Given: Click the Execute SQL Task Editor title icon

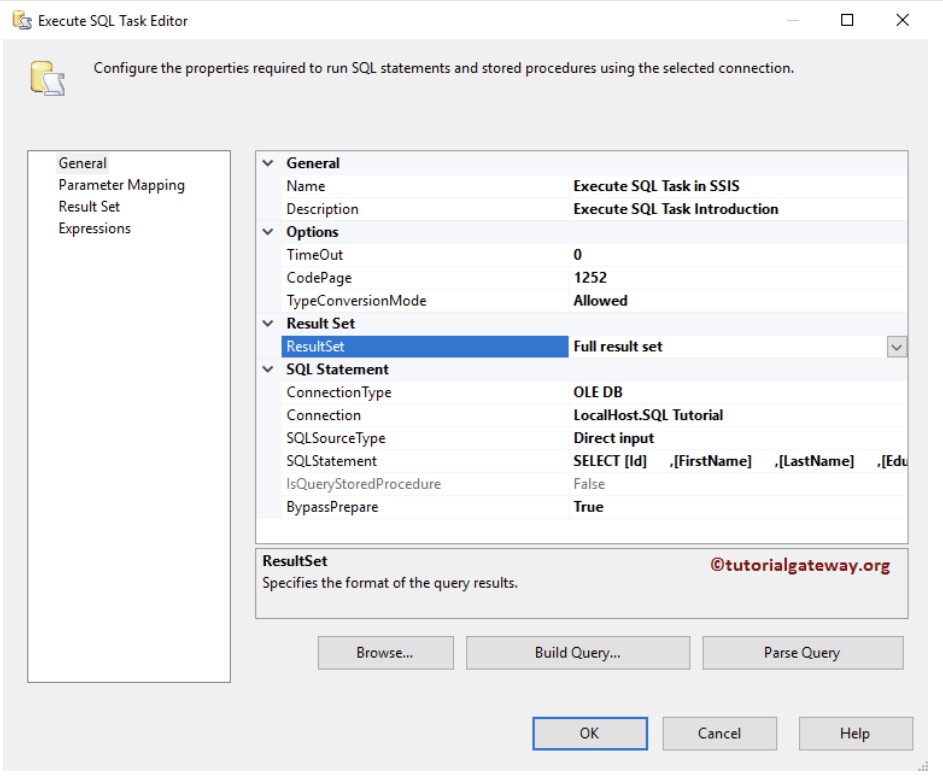Looking at the screenshot, I should pos(22,20).
